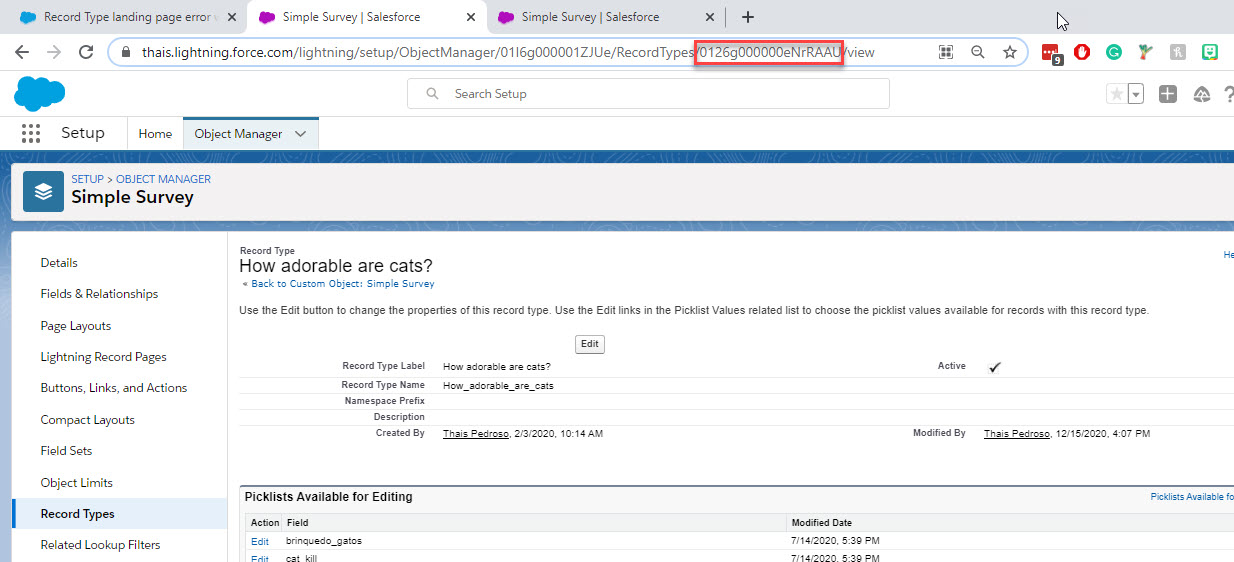The image size is (1234, 562).
Task: Click the Salesforce cloud logo
Action: [x=40, y=93]
